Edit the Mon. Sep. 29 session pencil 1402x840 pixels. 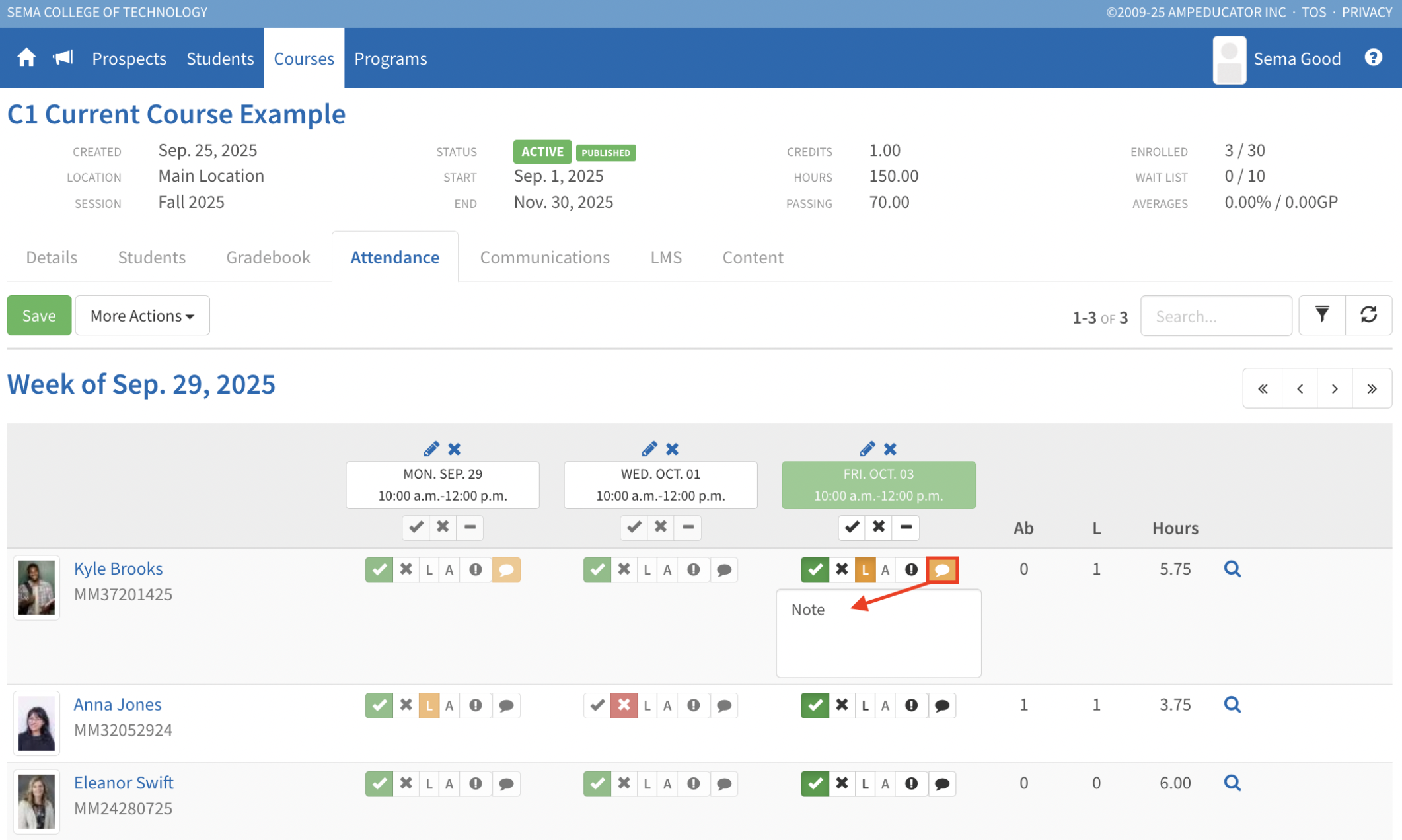click(x=431, y=449)
